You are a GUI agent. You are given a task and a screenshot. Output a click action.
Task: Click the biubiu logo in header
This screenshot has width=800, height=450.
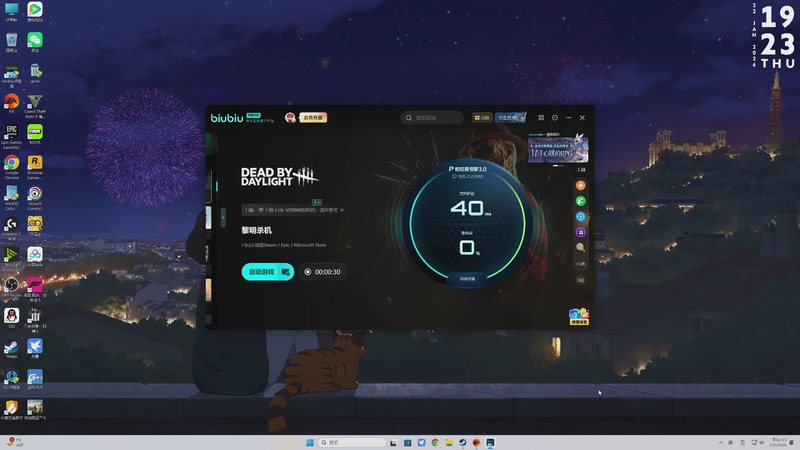(227, 118)
